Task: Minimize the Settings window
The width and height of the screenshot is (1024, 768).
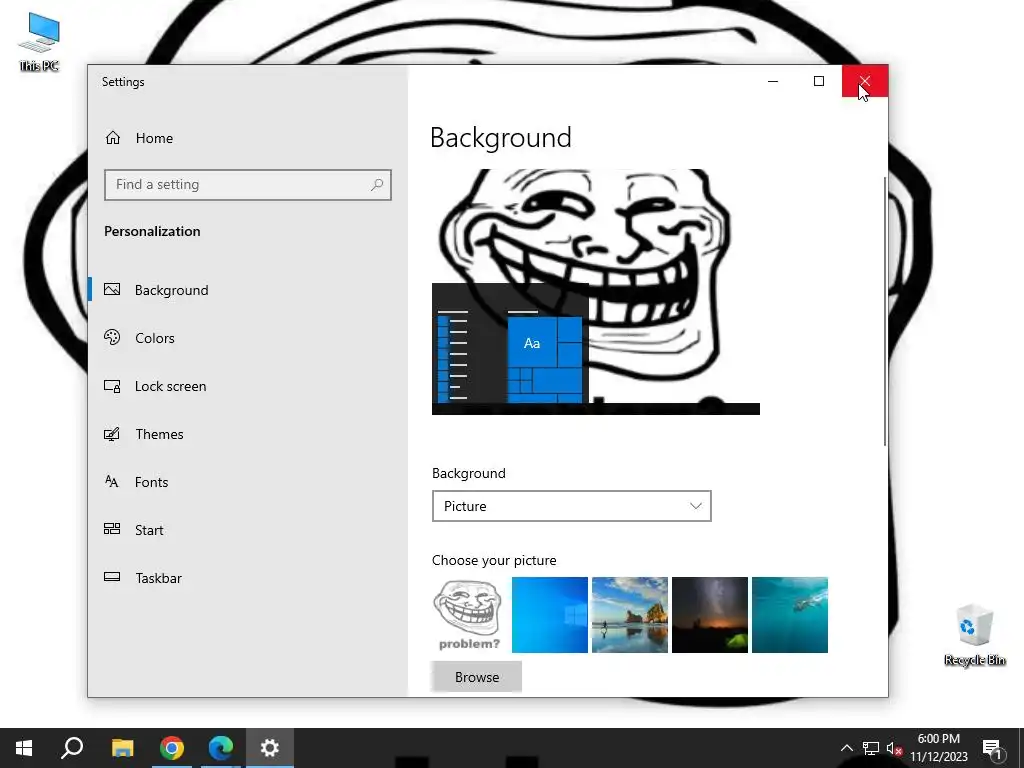Action: pos(773,81)
